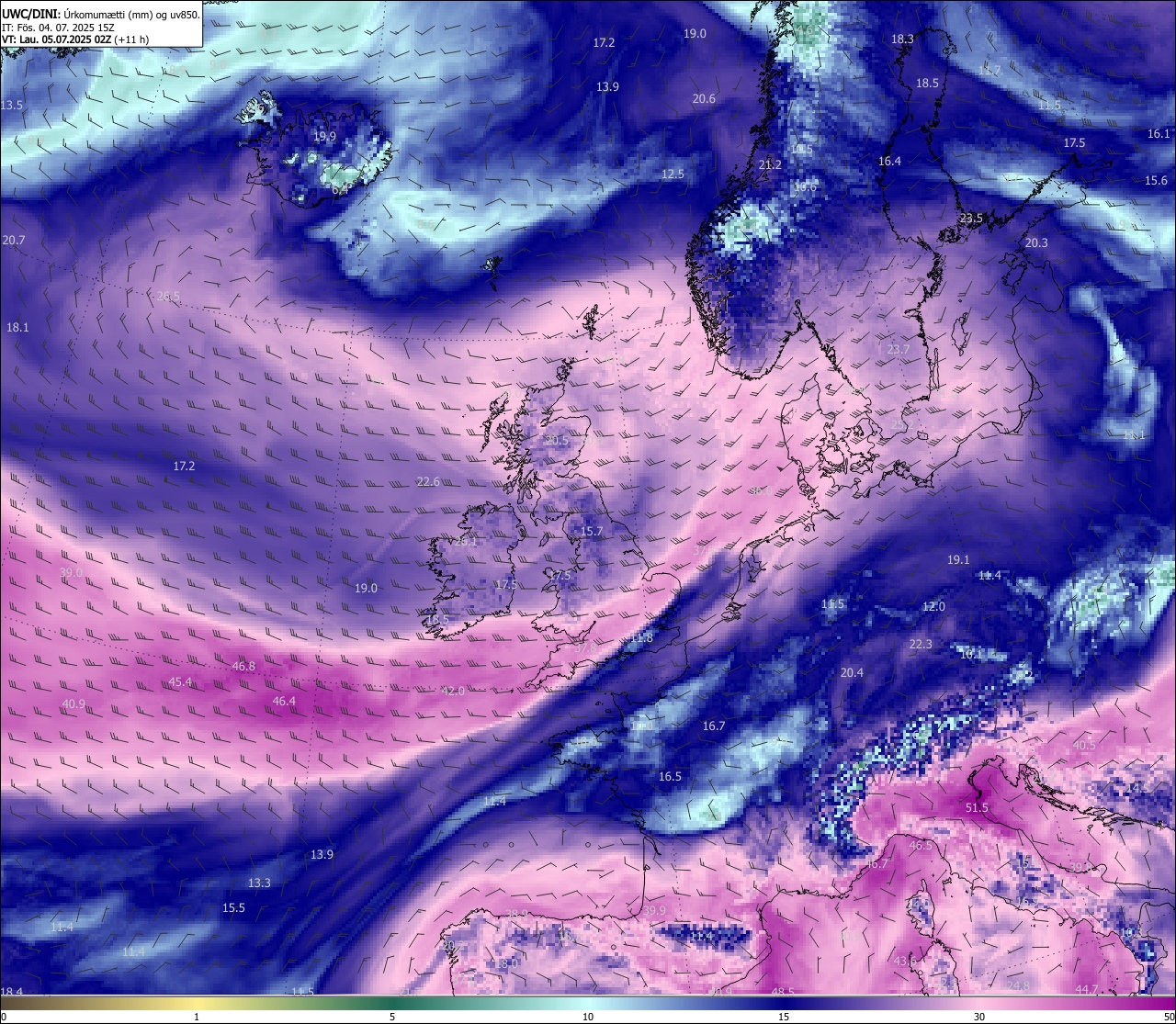Click the 20.3 value label
The height and width of the screenshot is (1024, 1176).
pyautogui.click(x=1035, y=242)
